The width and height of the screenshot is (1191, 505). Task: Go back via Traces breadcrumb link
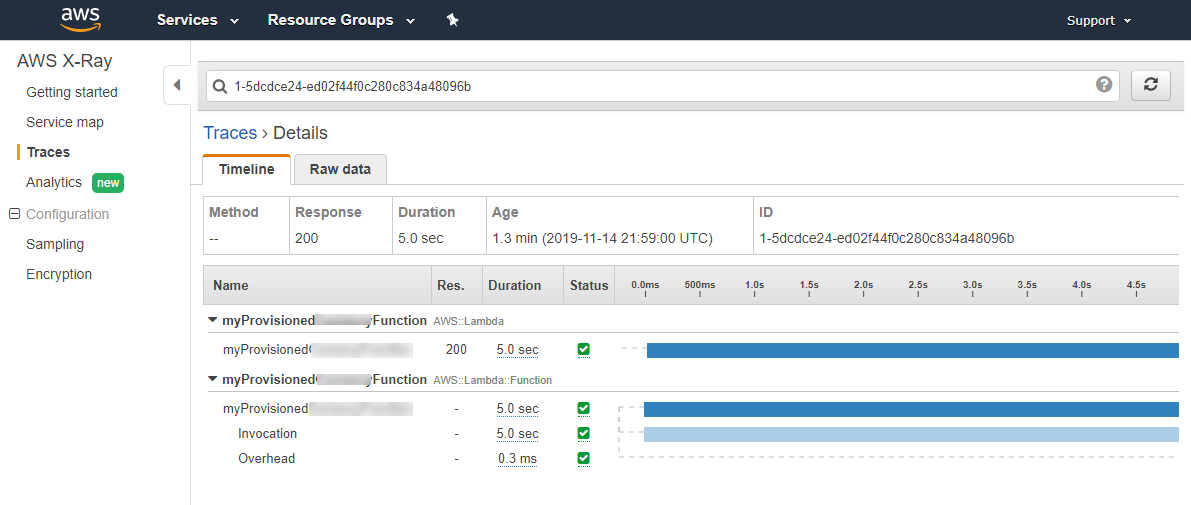pyautogui.click(x=230, y=133)
